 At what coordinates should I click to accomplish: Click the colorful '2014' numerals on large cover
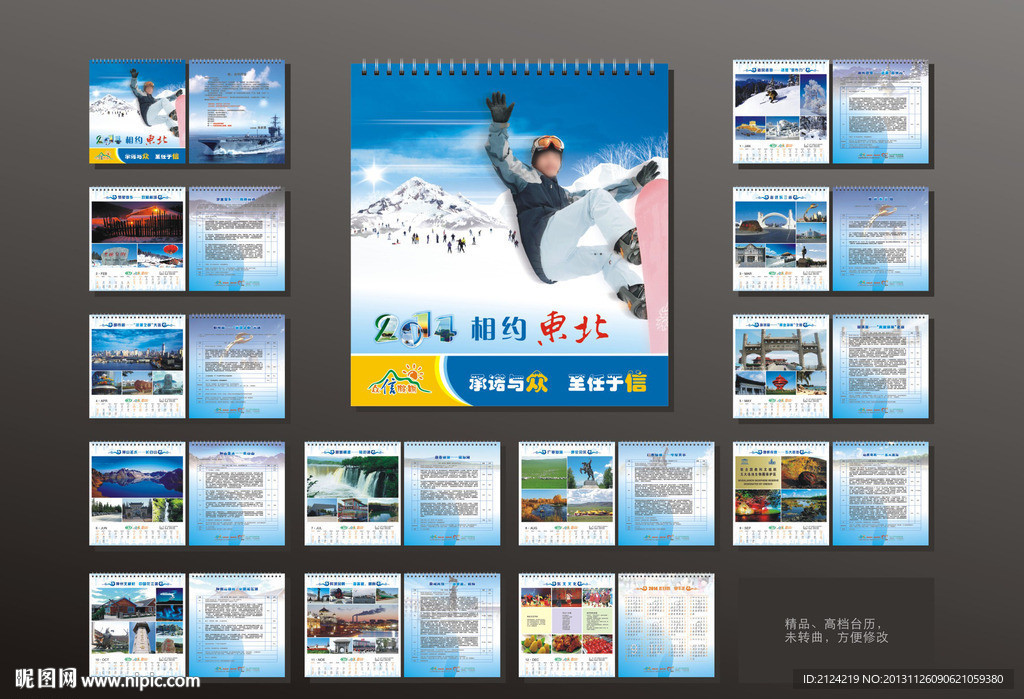click(x=415, y=329)
